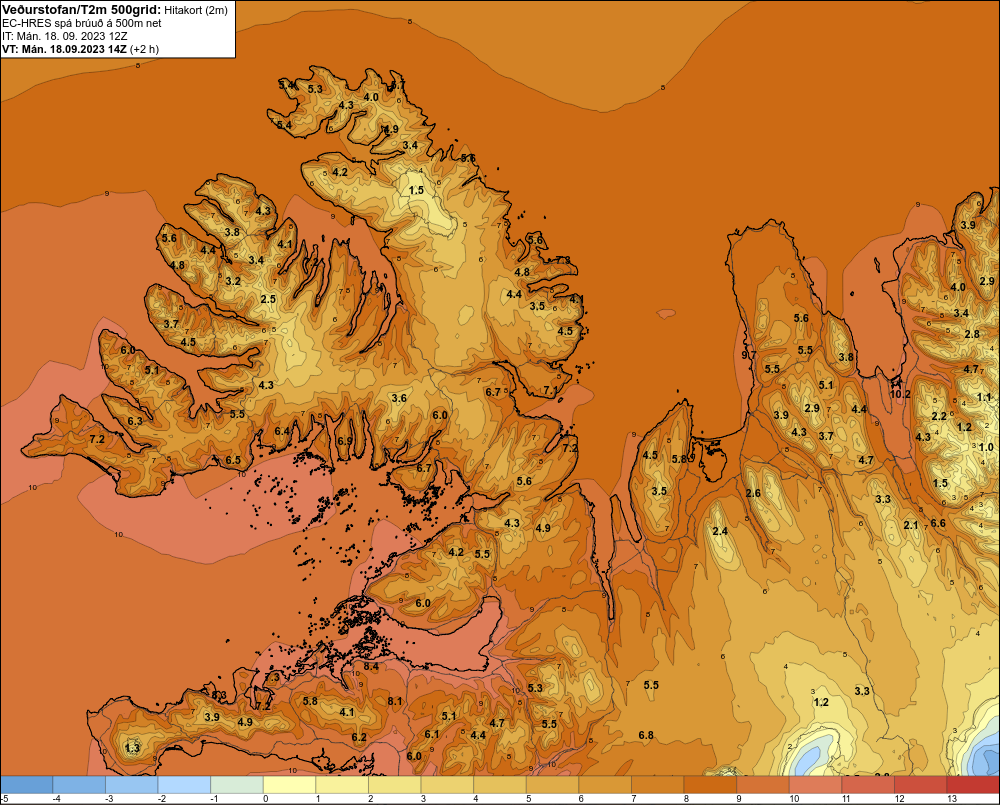Click the '6.9' temperature value on the map

point(345,441)
